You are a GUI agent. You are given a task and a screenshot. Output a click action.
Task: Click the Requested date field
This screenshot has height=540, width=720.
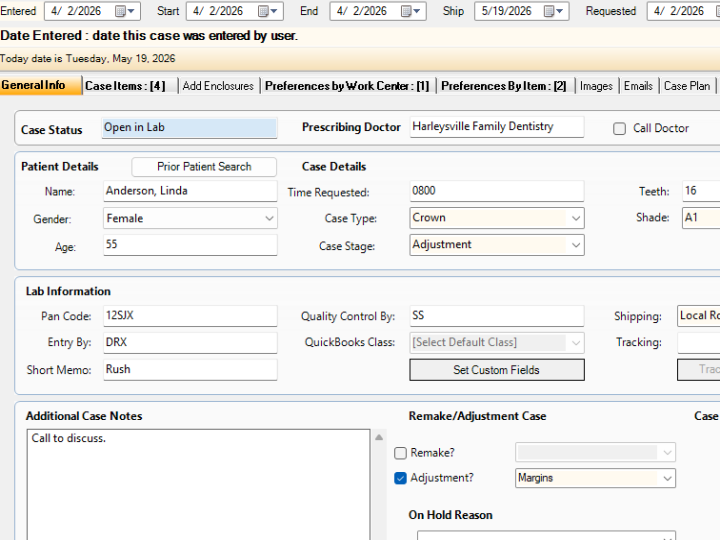[x=683, y=11]
